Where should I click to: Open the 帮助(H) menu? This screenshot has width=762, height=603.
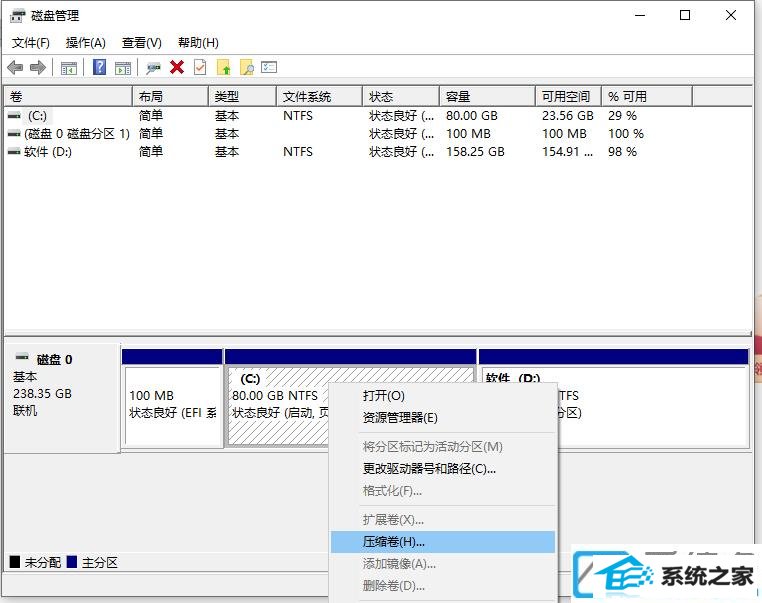click(198, 43)
